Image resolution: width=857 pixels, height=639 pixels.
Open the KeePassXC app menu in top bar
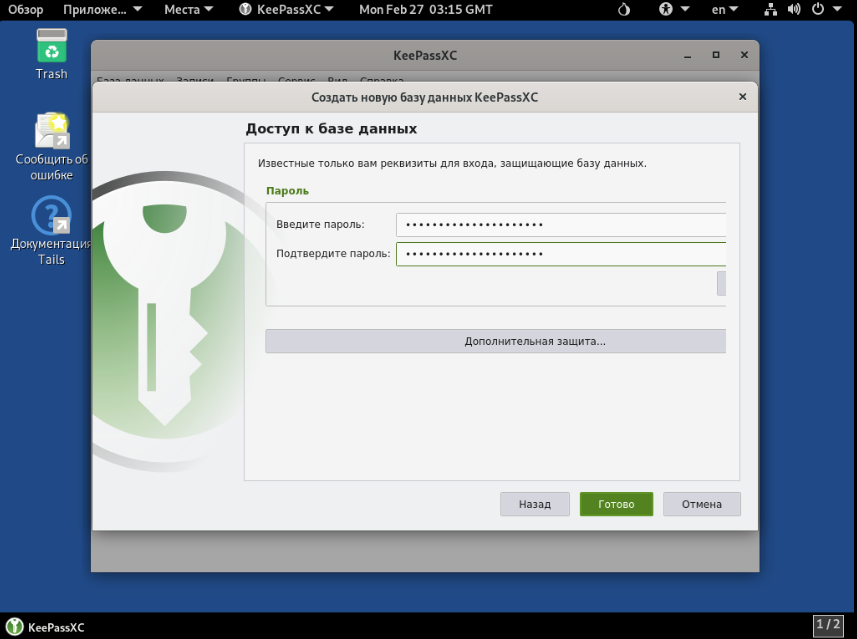point(287,10)
